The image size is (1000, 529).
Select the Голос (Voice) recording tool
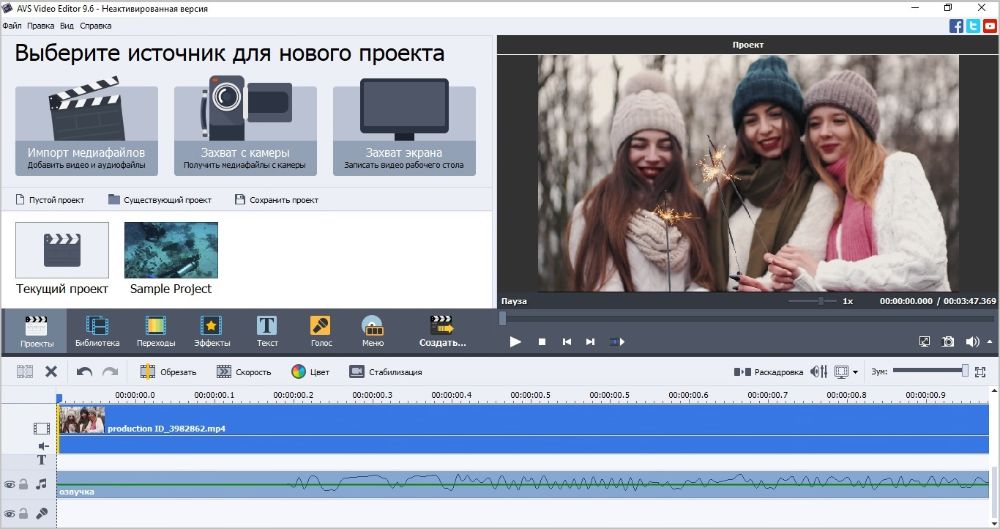(x=320, y=331)
